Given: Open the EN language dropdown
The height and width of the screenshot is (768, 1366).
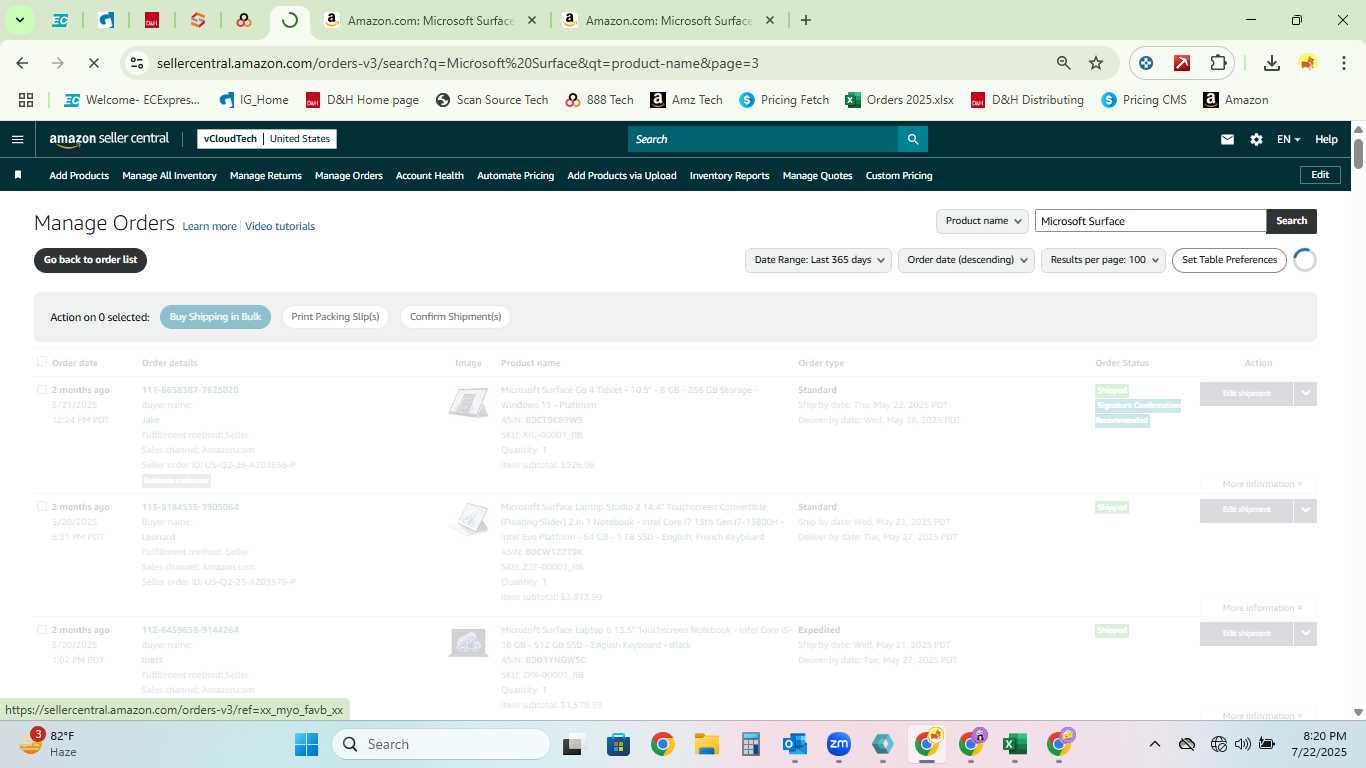Looking at the screenshot, I should 1288,139.
